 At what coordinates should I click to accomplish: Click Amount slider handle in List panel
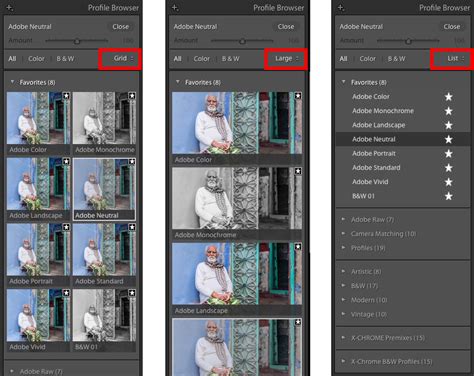click(x=408, y=41)
